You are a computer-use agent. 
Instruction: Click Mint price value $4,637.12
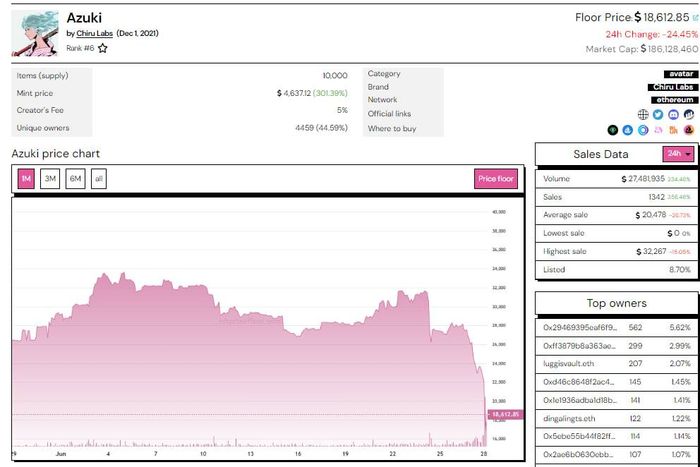(293, 93)
